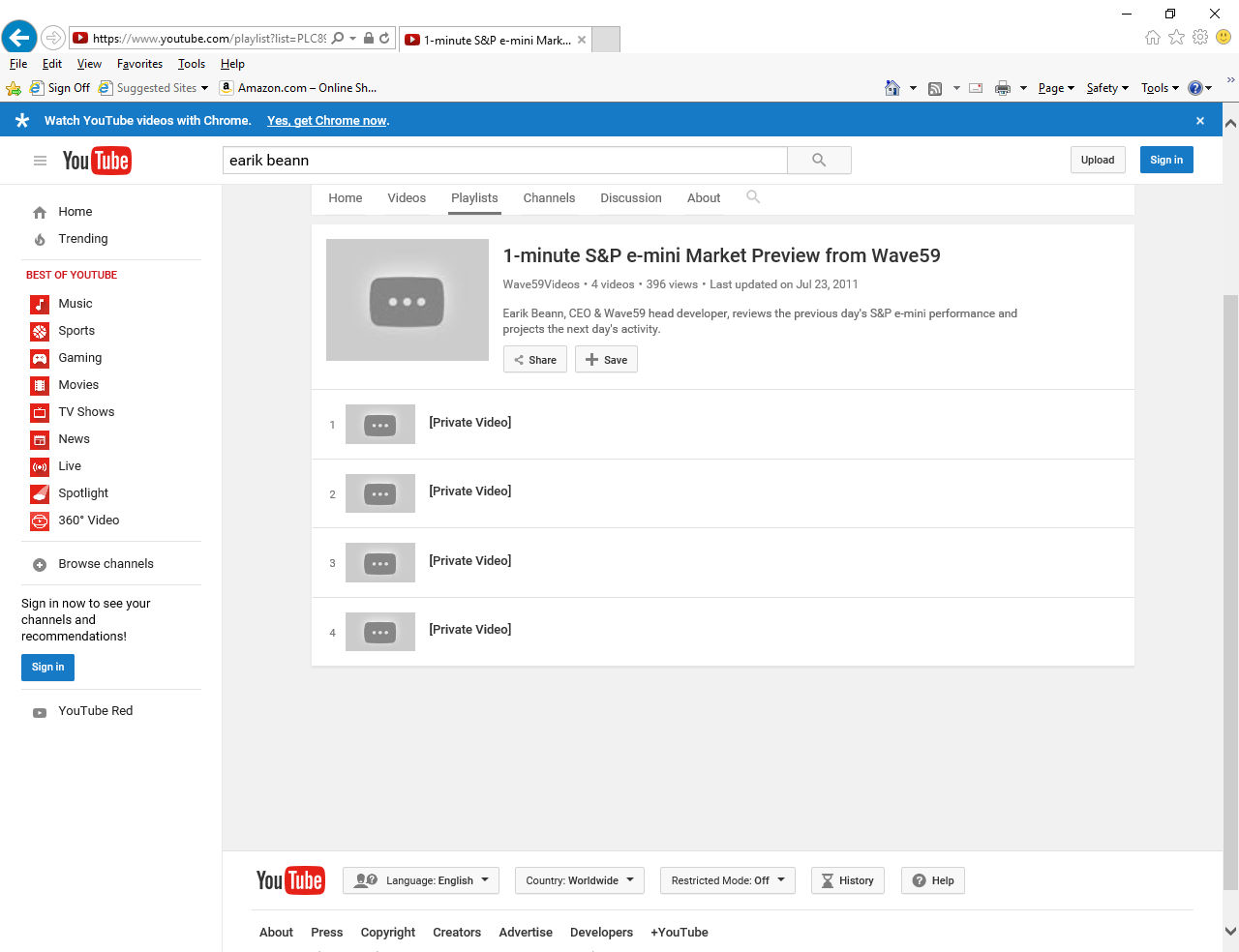Open the History footer button

click(848, 880)
